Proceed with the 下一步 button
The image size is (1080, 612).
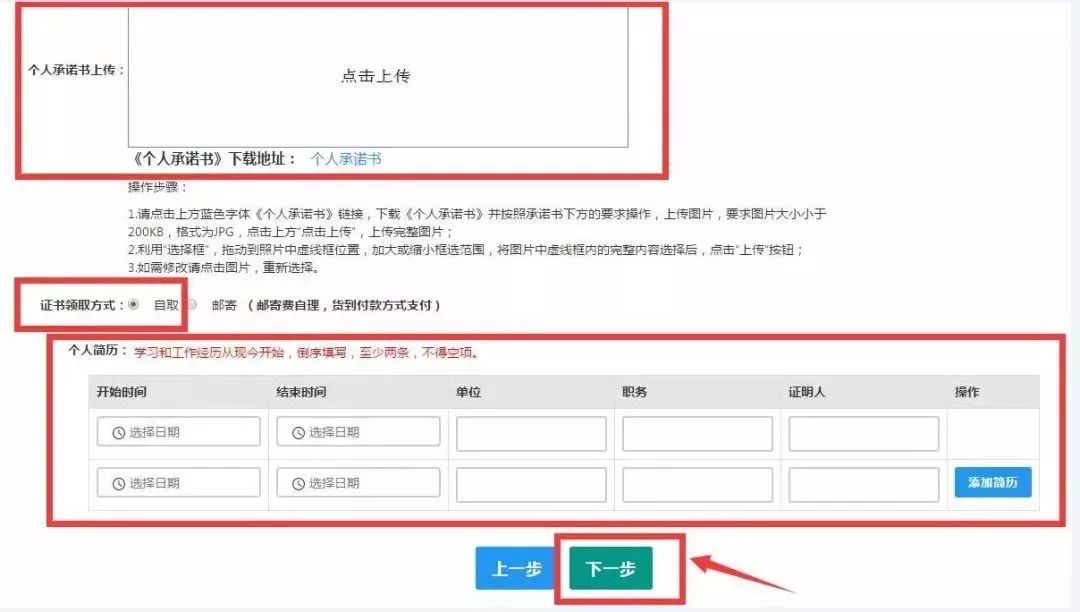tap(610, 569)
